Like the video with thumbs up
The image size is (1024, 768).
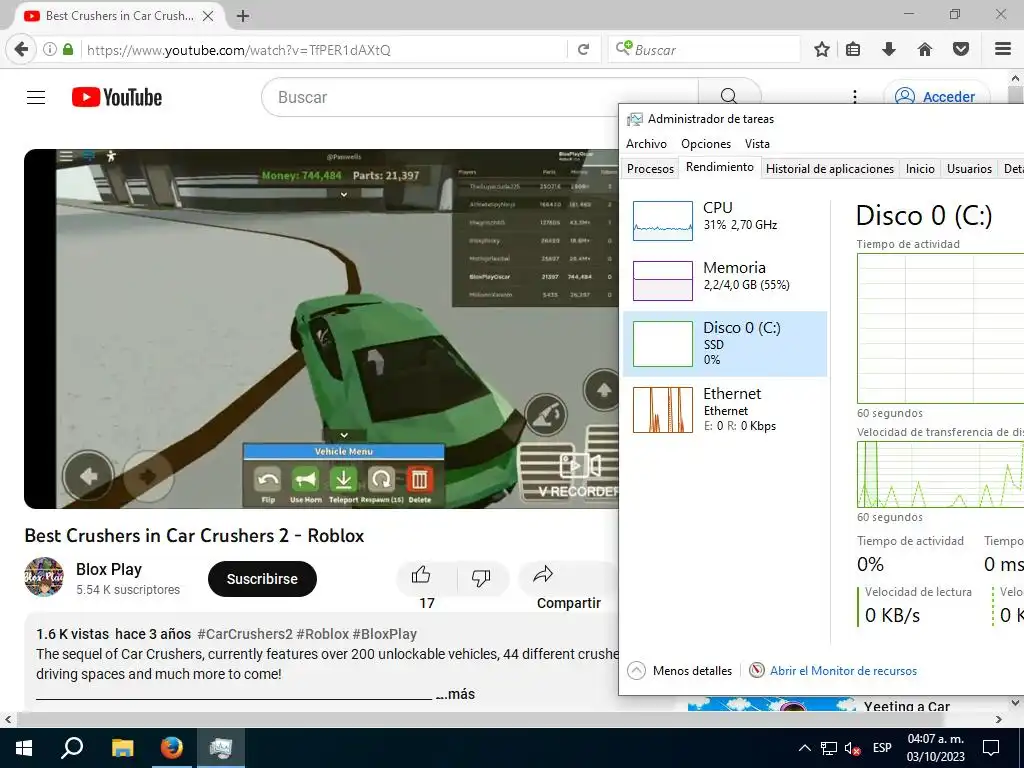[421, 575]
